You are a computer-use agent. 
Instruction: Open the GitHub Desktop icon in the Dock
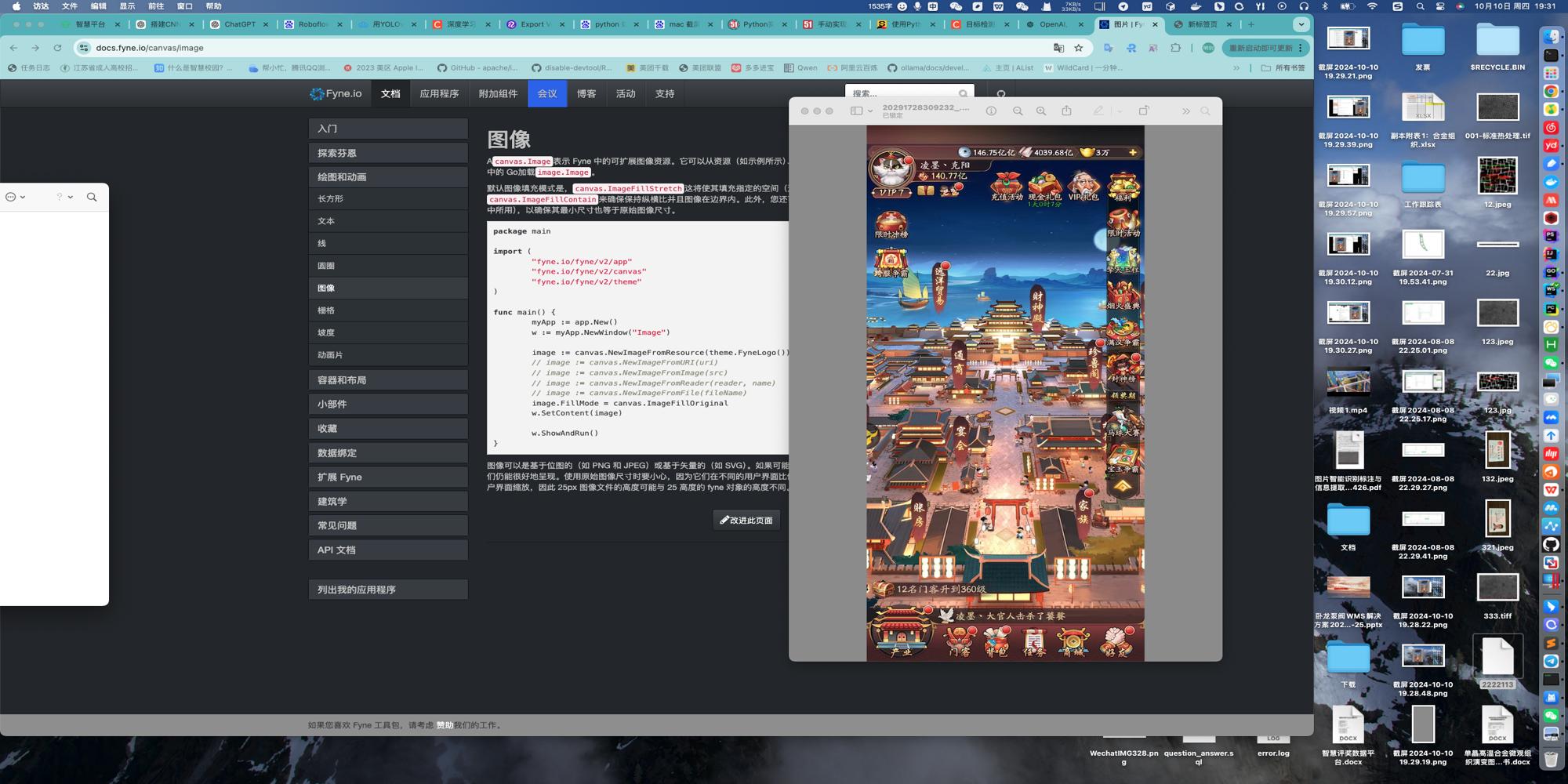[x=1551, y=544]
